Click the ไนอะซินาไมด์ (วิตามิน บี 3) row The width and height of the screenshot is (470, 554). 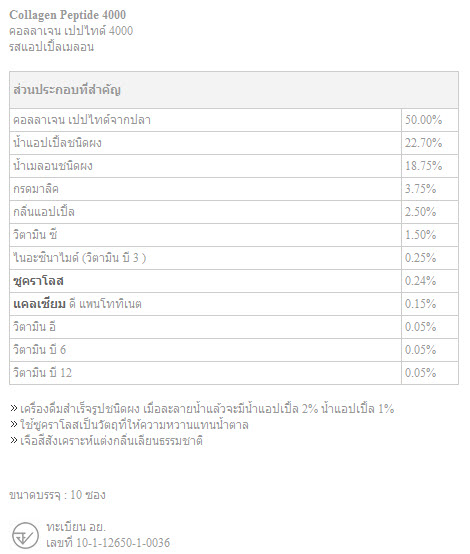point(234,258)
